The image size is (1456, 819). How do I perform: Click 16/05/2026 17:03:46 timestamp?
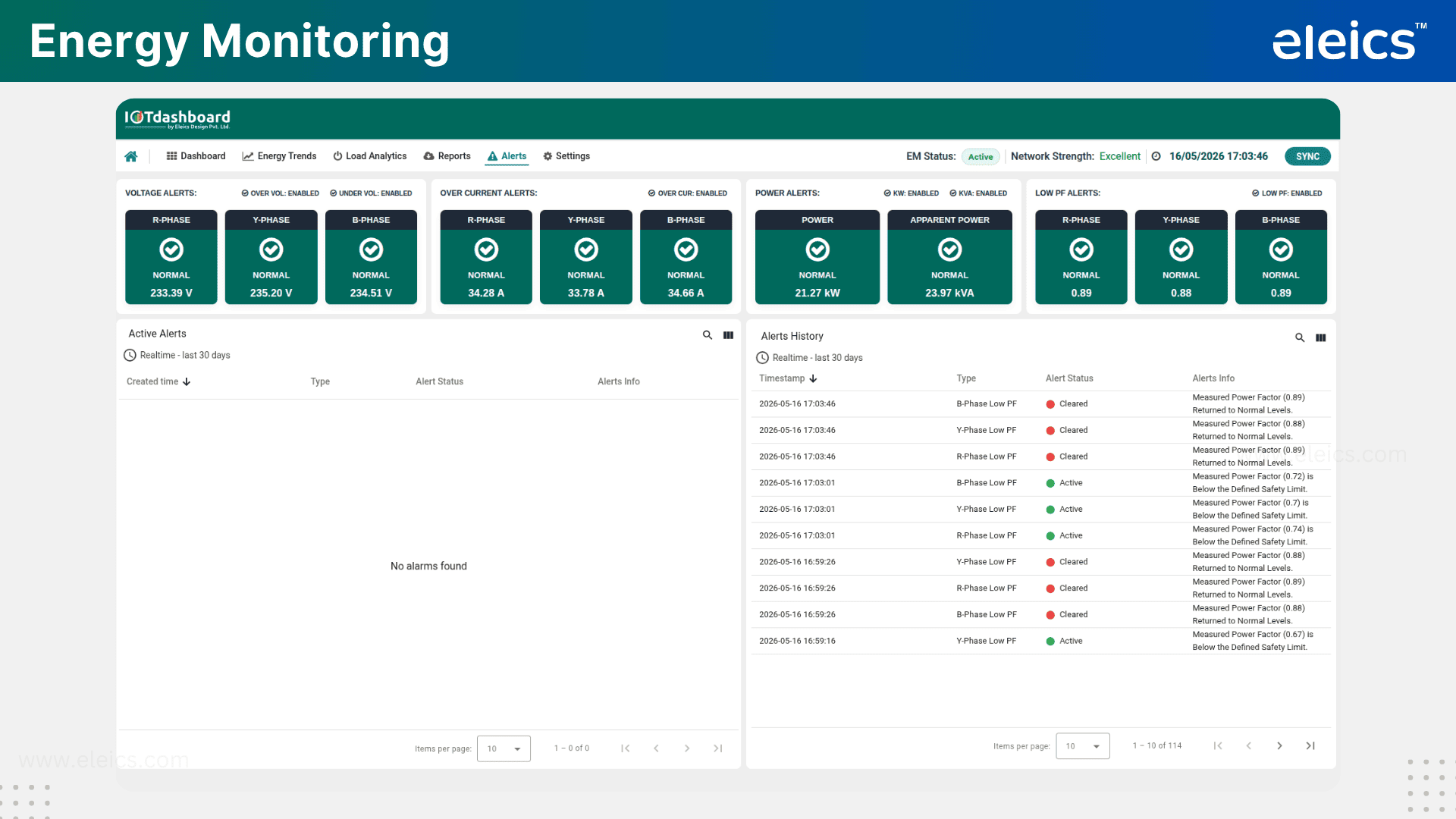(1218, 156)
